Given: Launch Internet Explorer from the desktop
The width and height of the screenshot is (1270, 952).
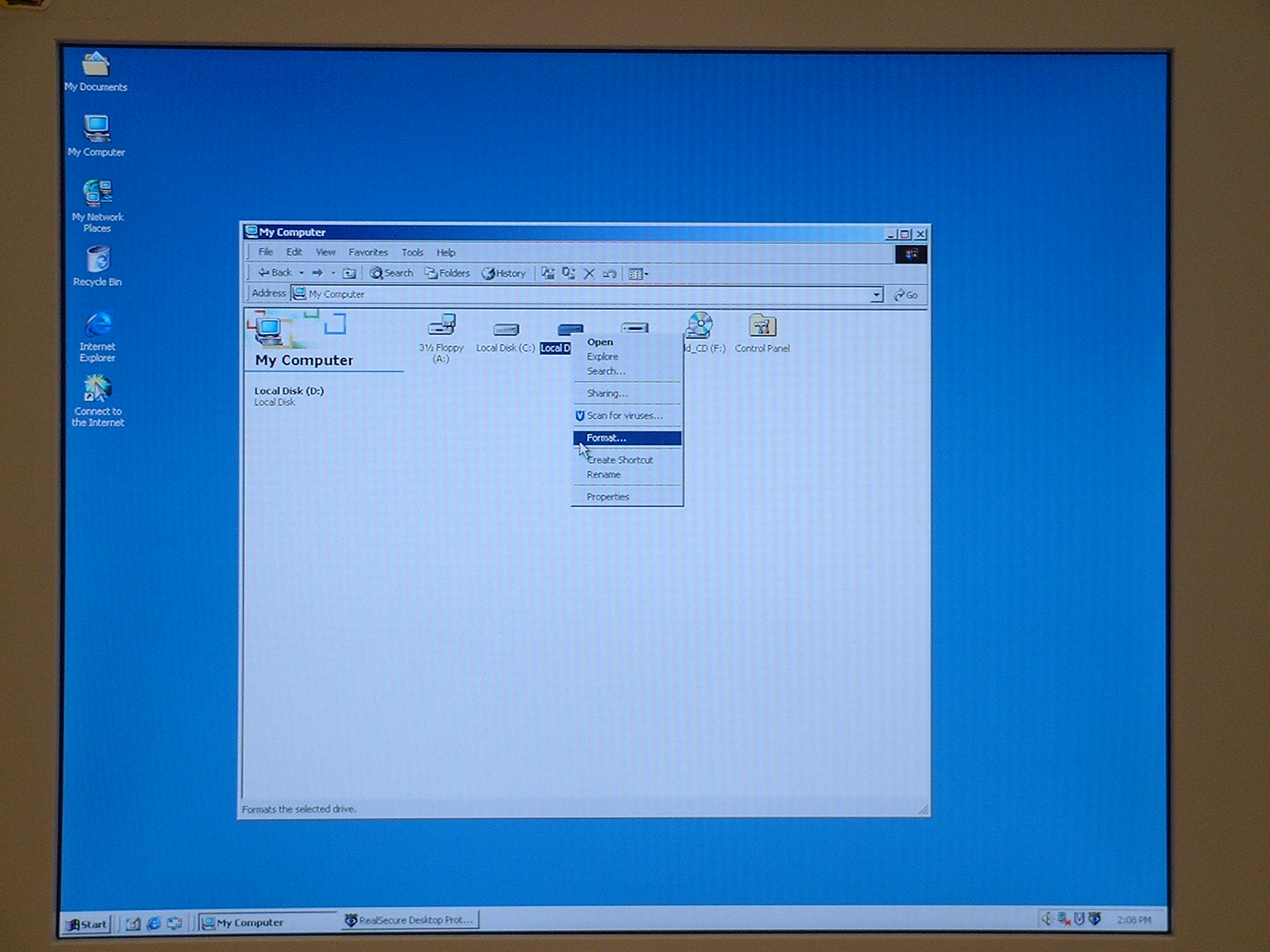Looking at the screenshot, I should tap(98, 325).
